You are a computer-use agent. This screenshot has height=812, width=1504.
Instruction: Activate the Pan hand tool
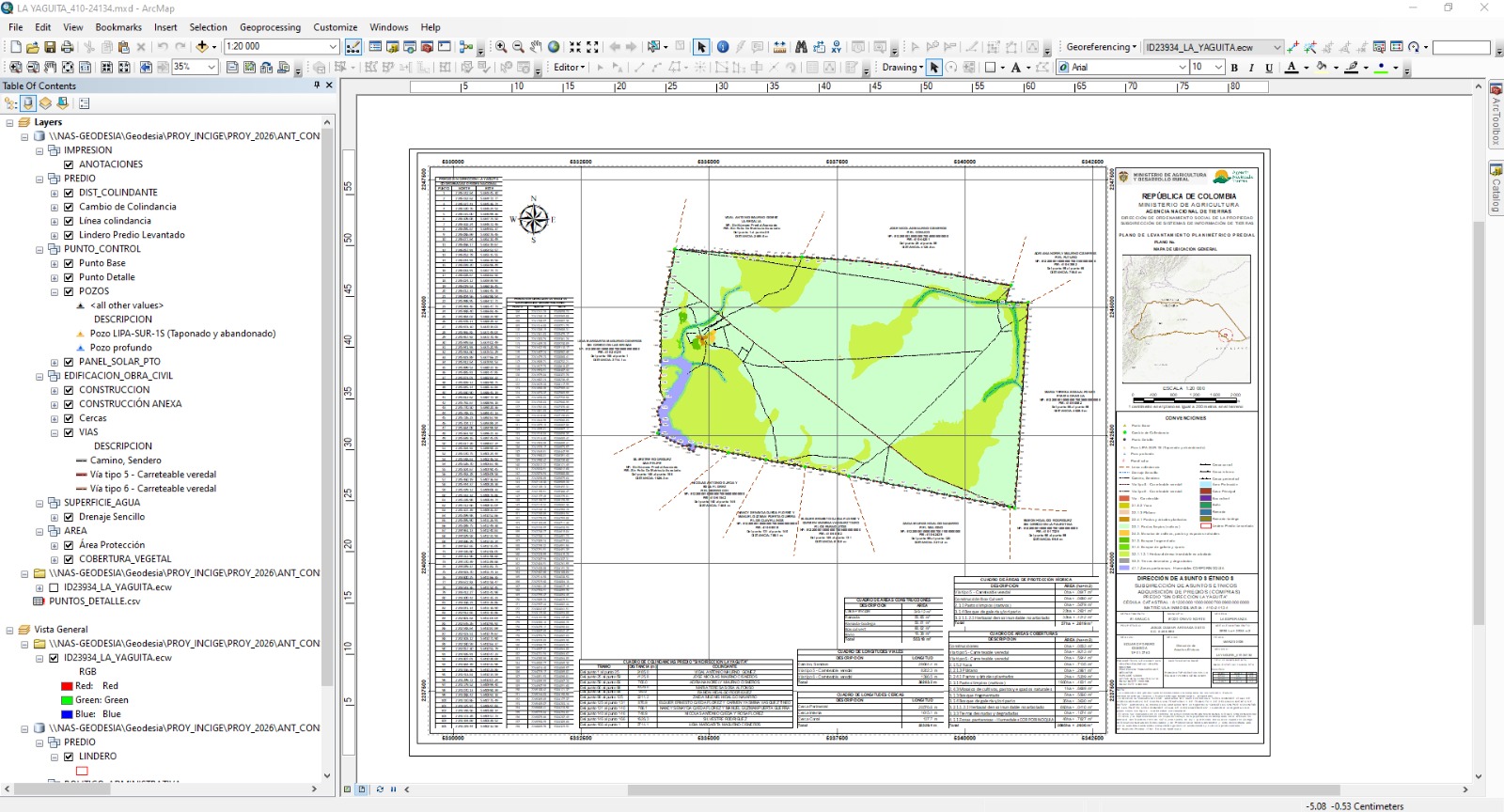click(x=536, y=46)
